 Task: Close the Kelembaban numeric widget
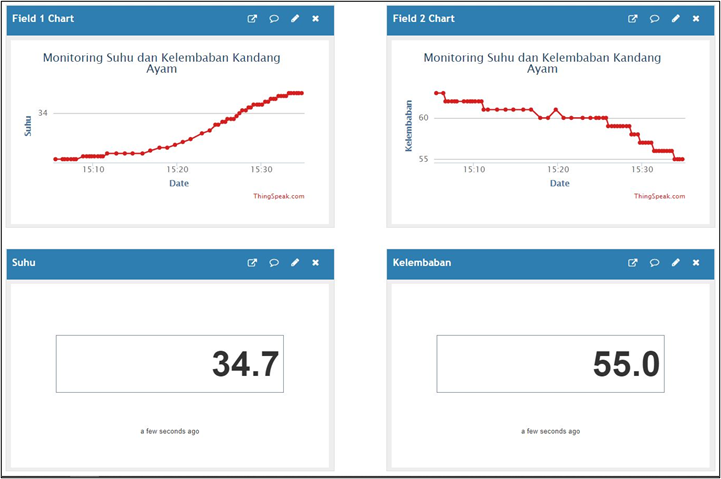point(697,263)
